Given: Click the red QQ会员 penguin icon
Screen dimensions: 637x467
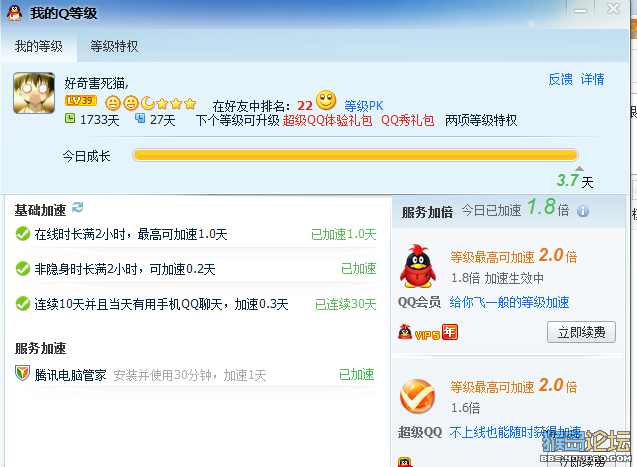Looking at the screenshot, I should [x=418, y=266].
